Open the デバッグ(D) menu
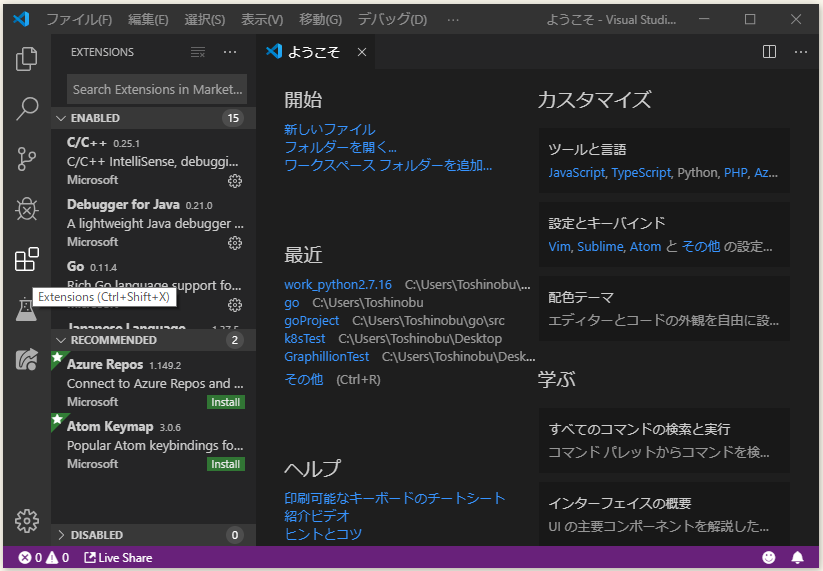This screenshot has height=571, width=823. [392, 20]
